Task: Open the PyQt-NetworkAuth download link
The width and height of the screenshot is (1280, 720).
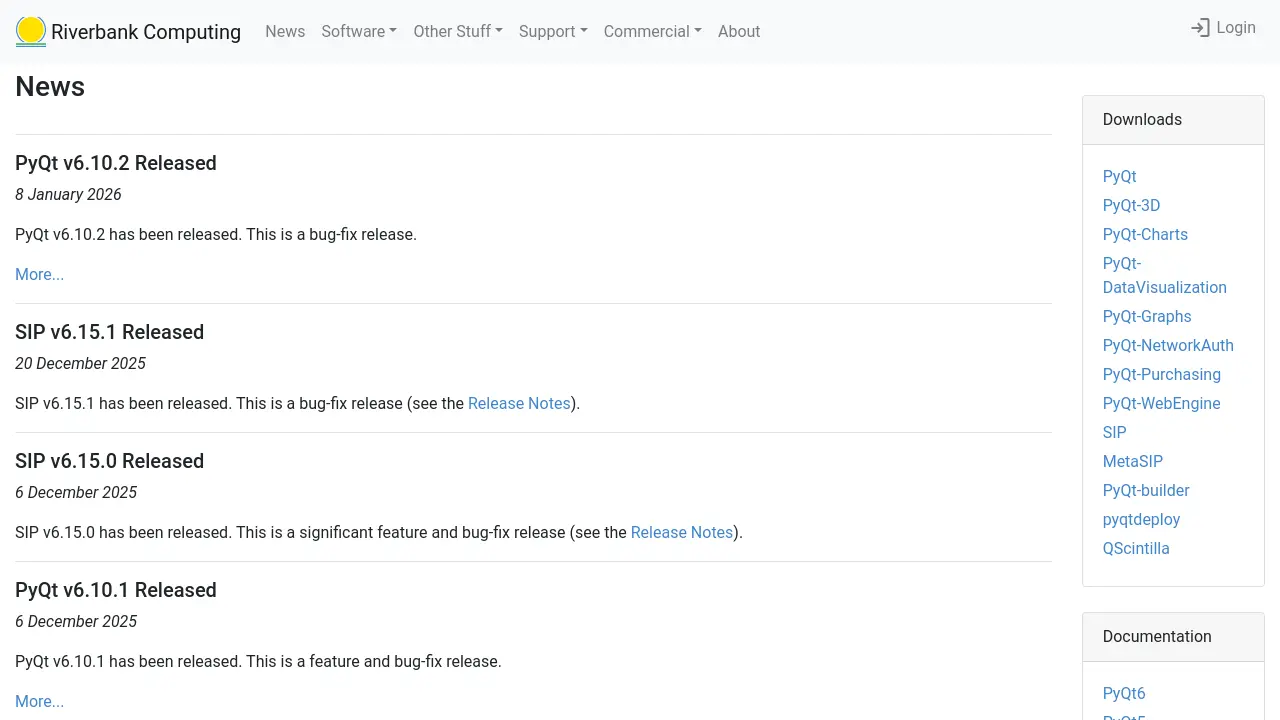Action: (1168, 345)
